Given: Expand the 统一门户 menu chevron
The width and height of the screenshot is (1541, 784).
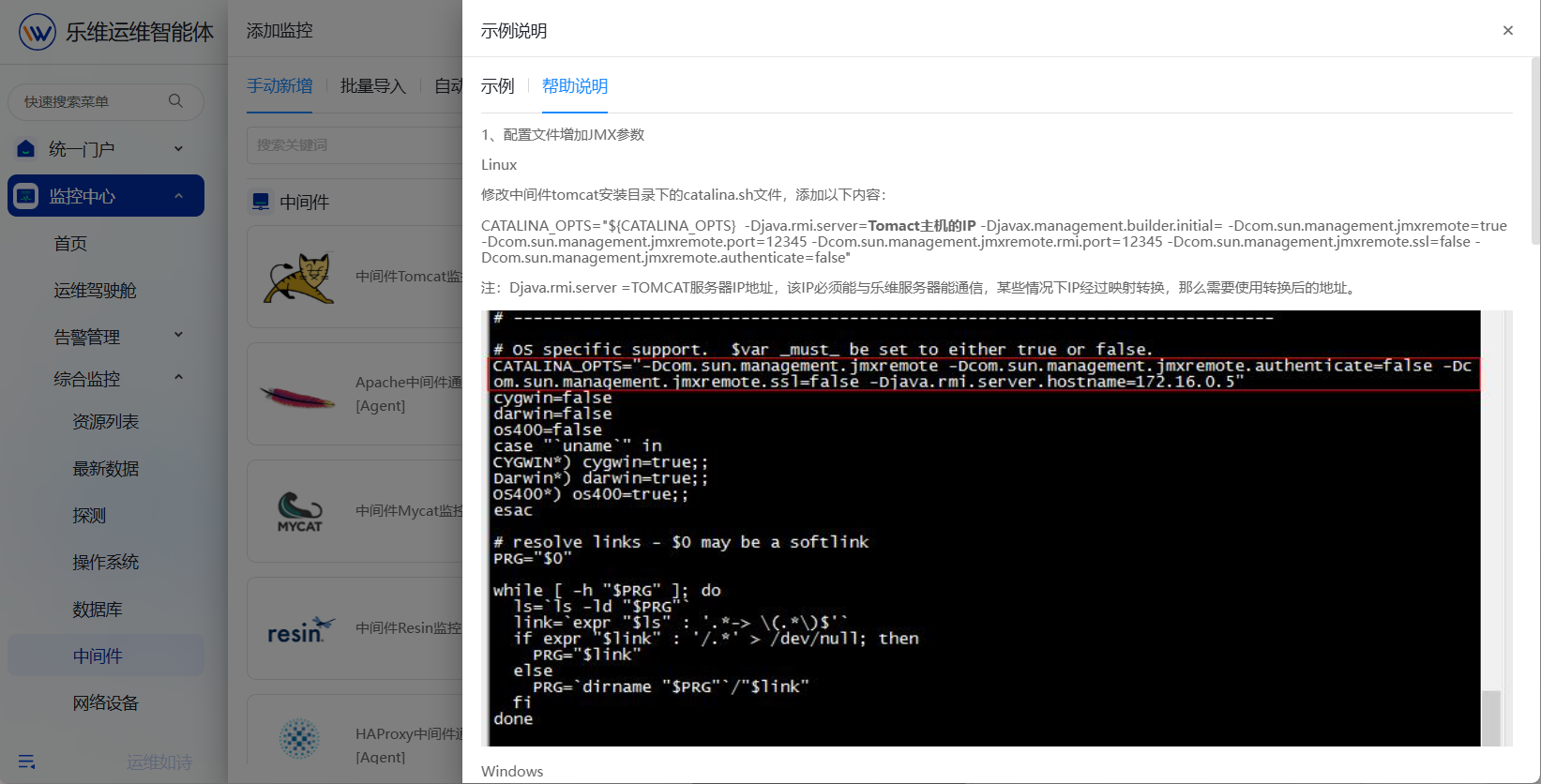Looking at the screenshot, I should [178, 149].
